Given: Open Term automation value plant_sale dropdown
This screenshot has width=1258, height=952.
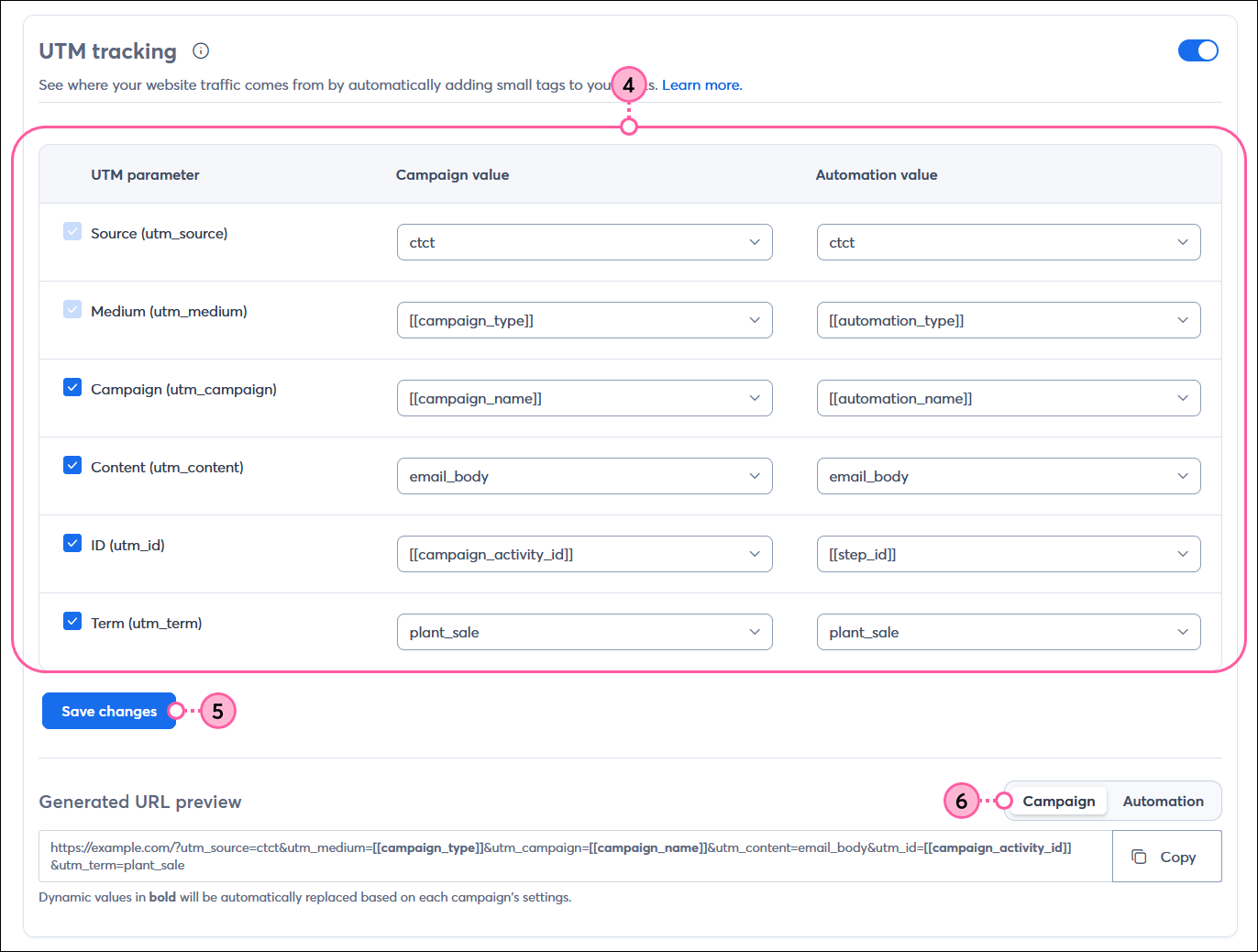Looking at the screenshot, I should tap(1008, 632).
